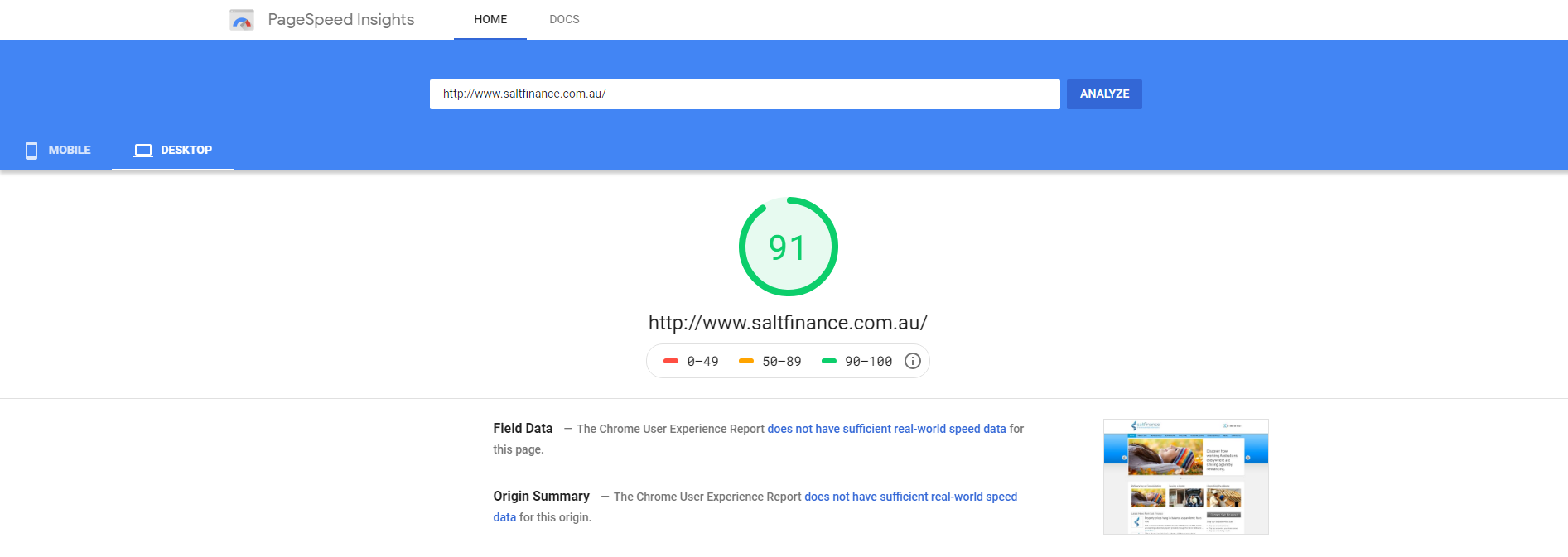
Task: Select the DESKTOP results tab label
Action: click(186, 150)
